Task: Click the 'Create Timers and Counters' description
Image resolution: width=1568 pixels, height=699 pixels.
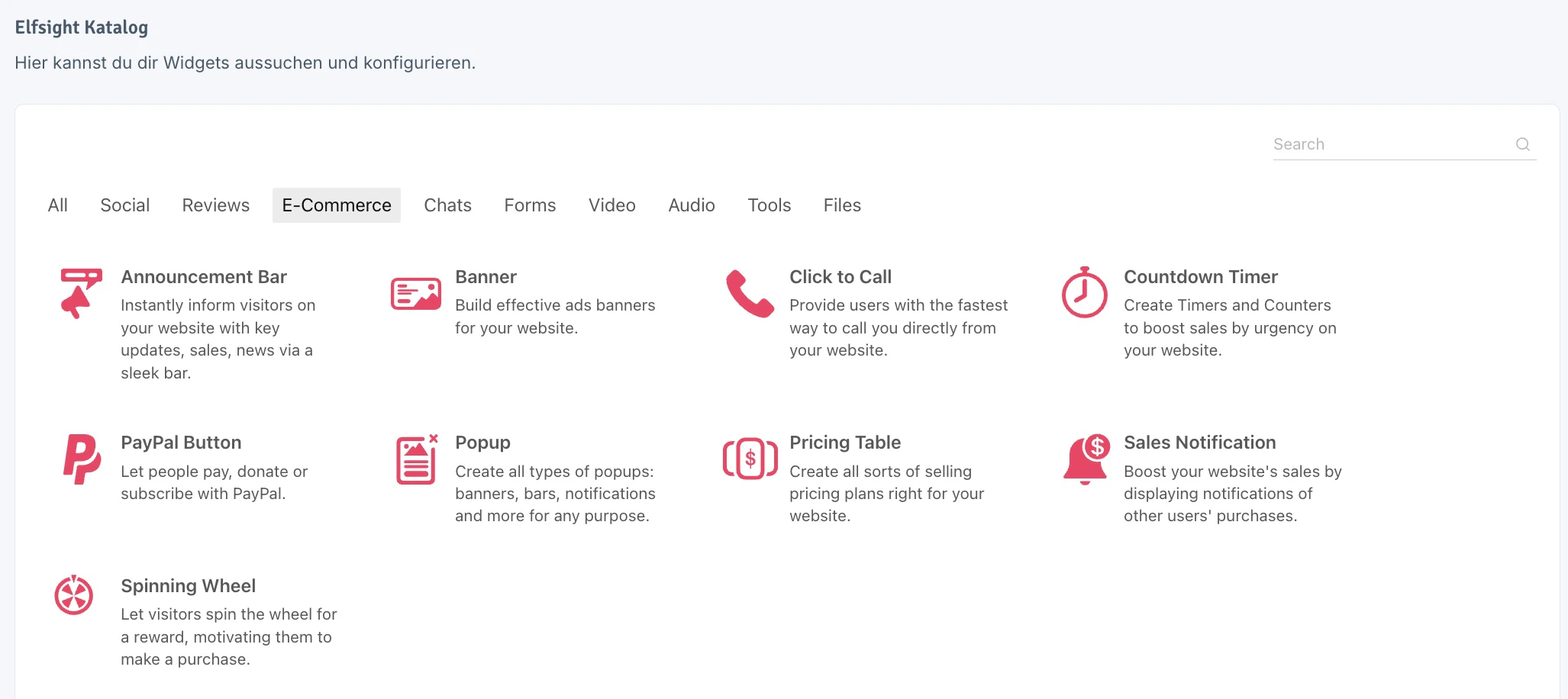Action: tap(1230, 328)
